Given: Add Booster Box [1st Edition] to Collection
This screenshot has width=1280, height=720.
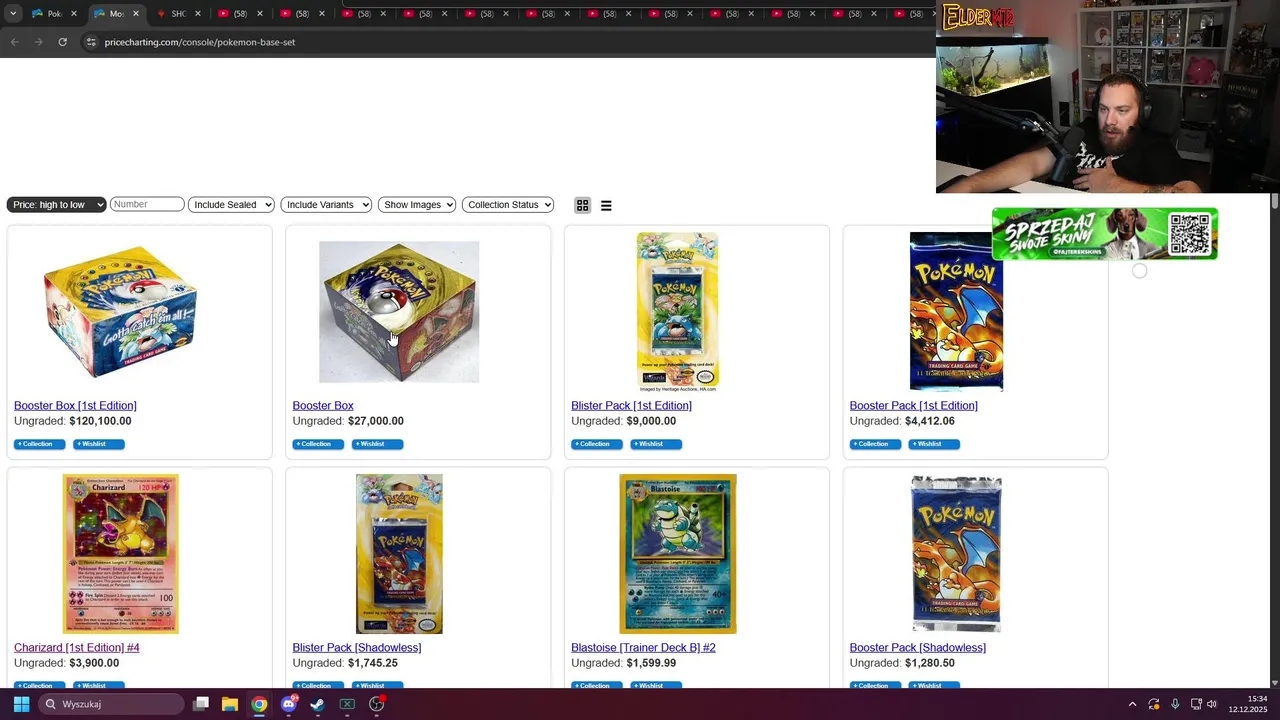Looking at the screenshot, I should [x=39, y=444].
